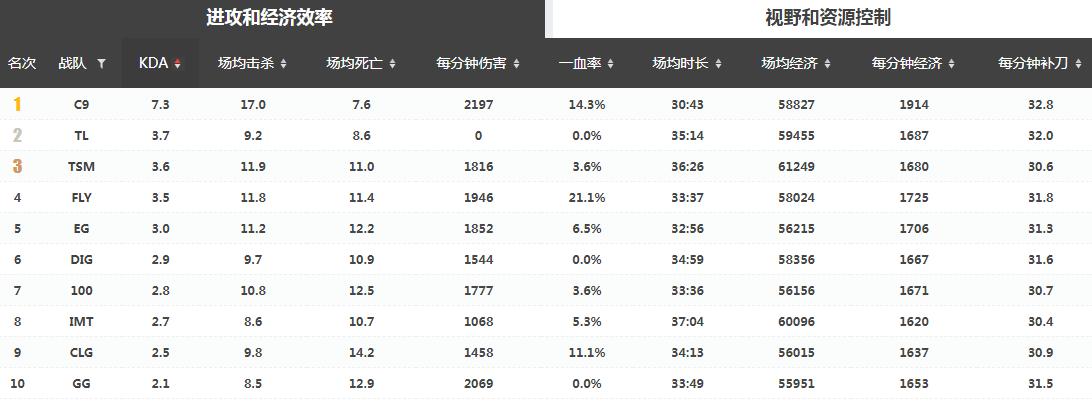Click the gold rank 1 medal

17,104
